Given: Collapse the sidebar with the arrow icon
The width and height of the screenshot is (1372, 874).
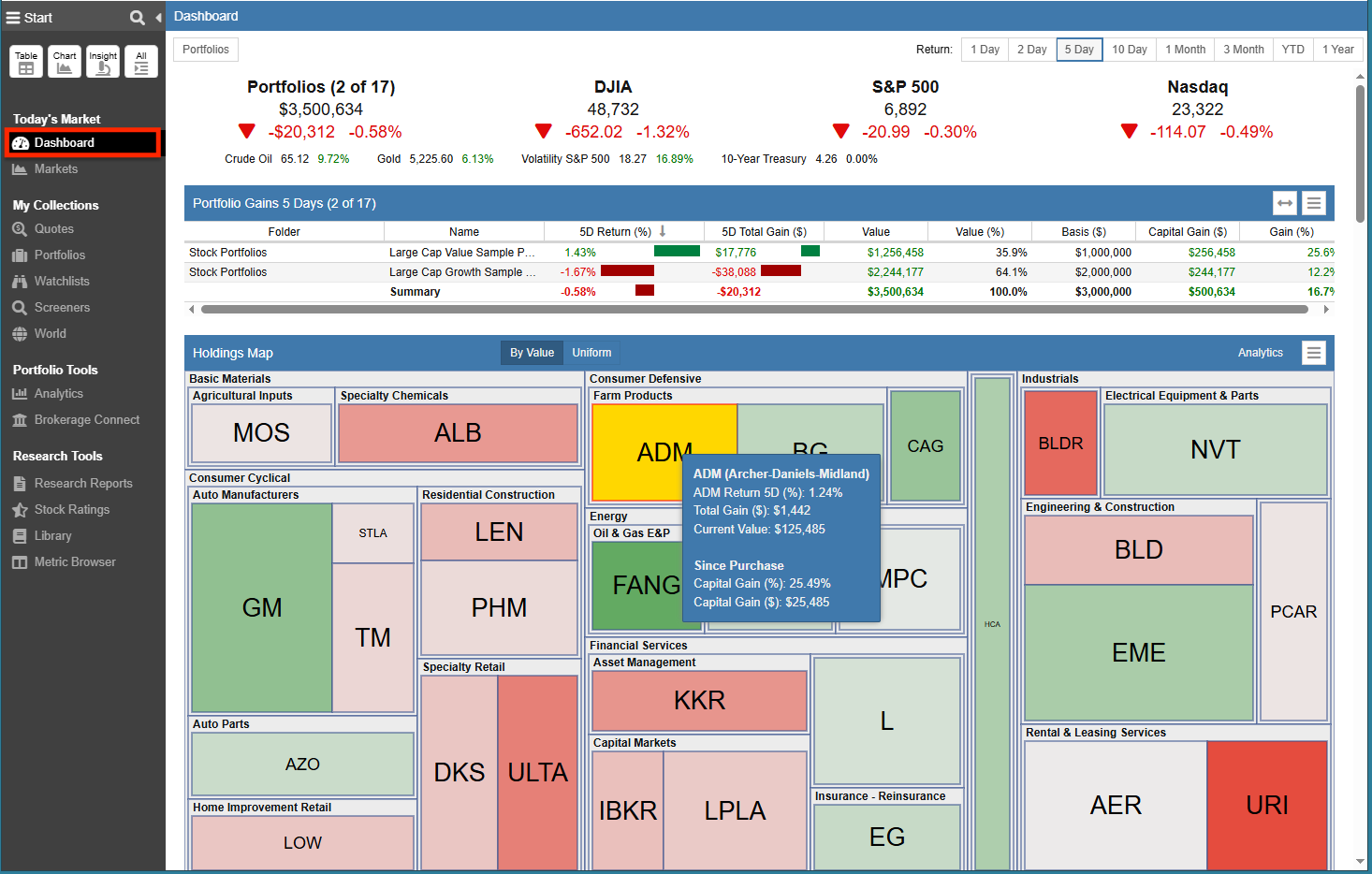Looking at the screenshot, I should pos(158,18).
